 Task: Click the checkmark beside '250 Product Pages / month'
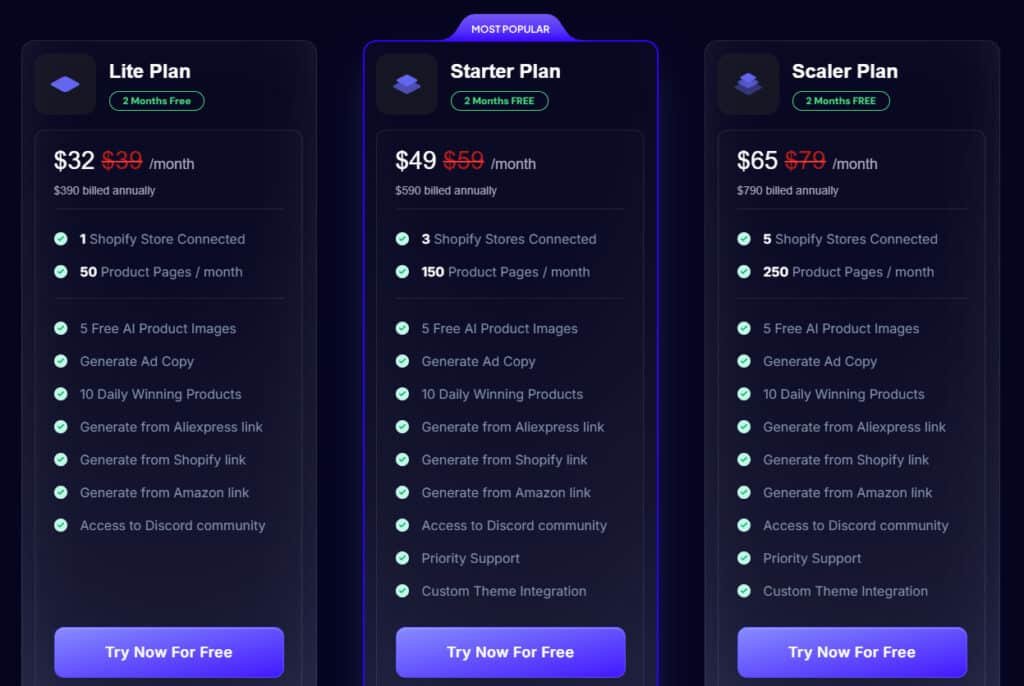(743, 272)
